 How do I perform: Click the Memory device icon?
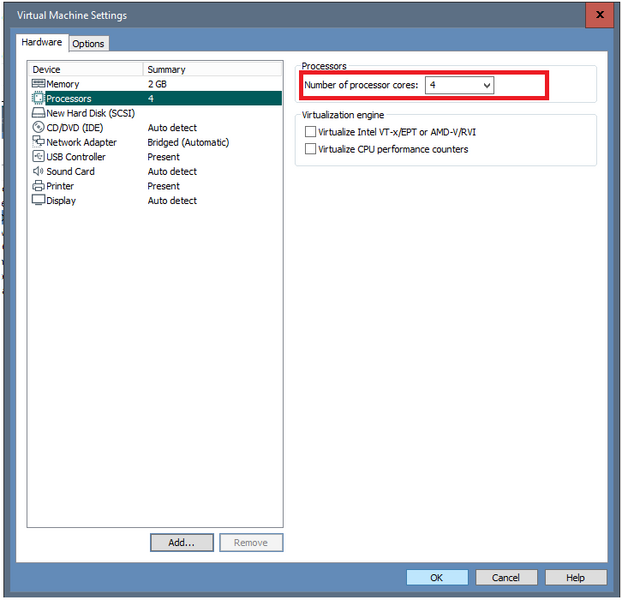click(x=38, y=84)
